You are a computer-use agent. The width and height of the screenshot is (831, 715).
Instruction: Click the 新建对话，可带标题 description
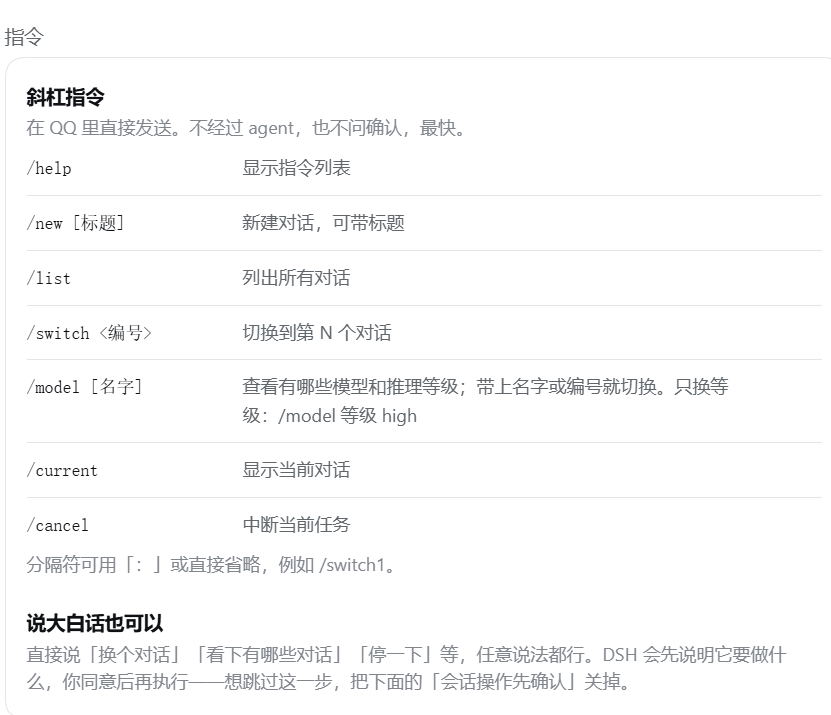pyautogui.click(x=323, y=223)
